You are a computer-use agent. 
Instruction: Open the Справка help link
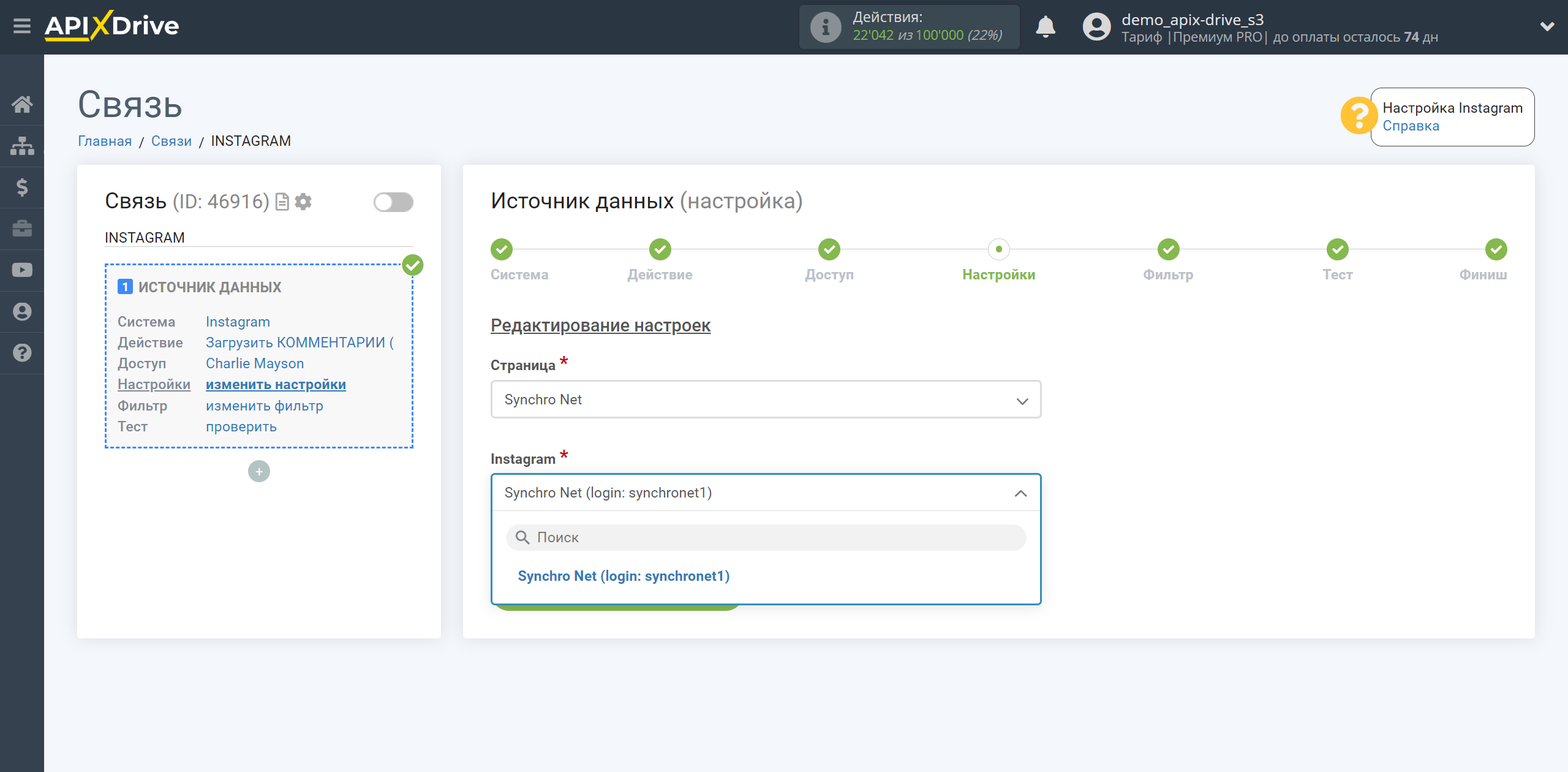[1411, 126]
